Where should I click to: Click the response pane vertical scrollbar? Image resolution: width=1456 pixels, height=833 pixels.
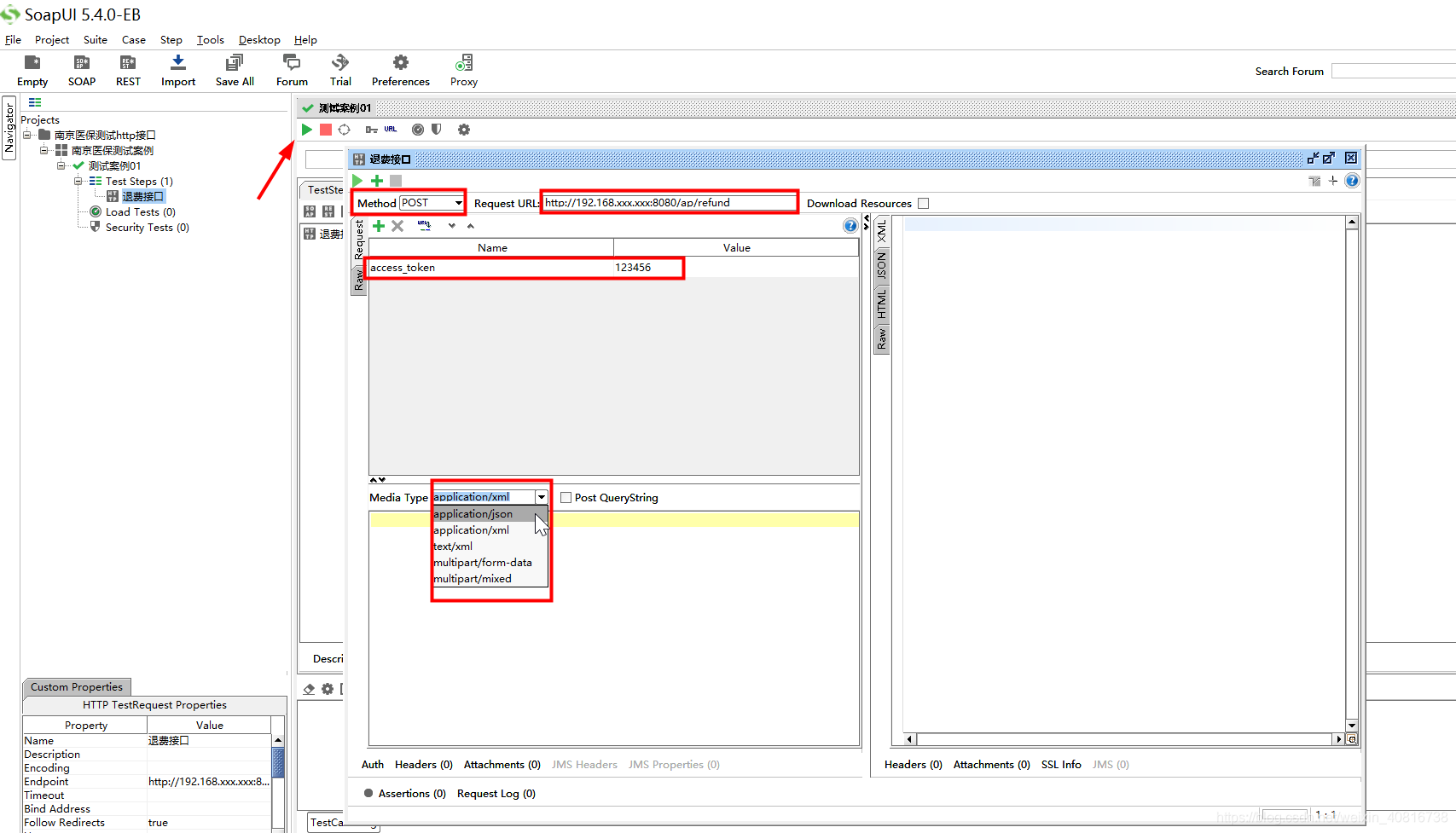pos(1352,473)
